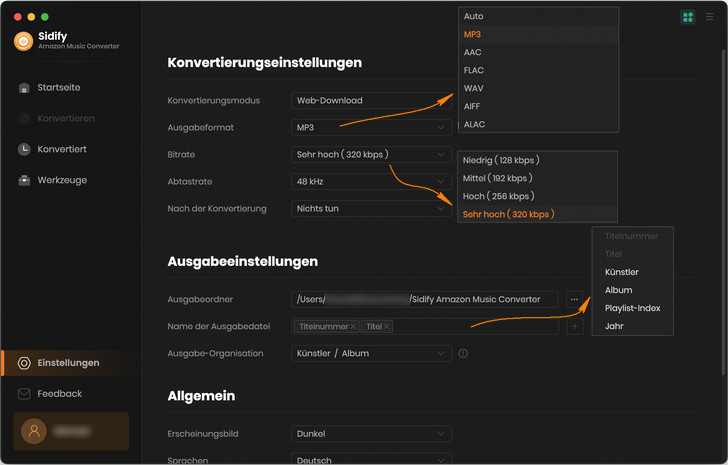The height and width of the screenshot is (465, 728).
Task: Click the Ausgabeordner path field
Action: pos(425,299)
